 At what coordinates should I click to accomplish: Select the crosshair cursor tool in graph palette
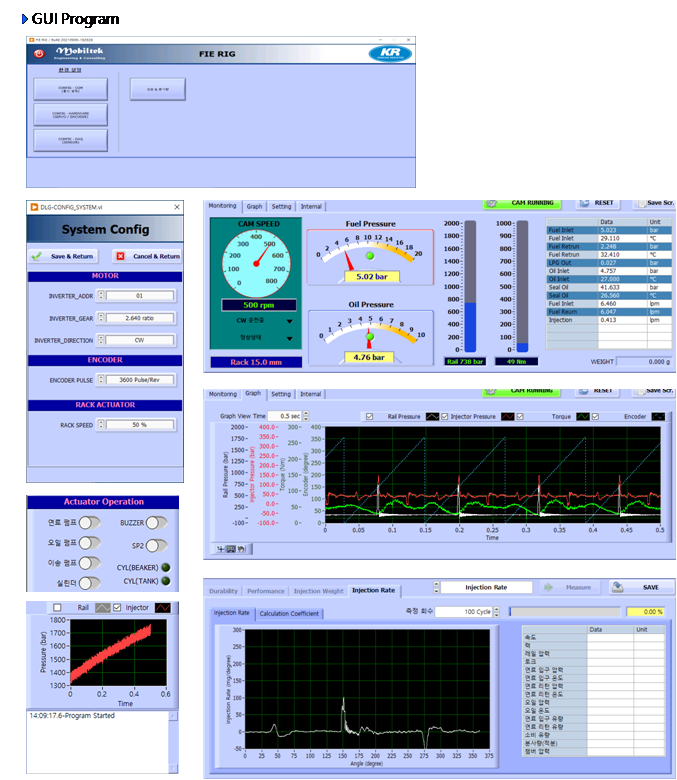[221, 549]
